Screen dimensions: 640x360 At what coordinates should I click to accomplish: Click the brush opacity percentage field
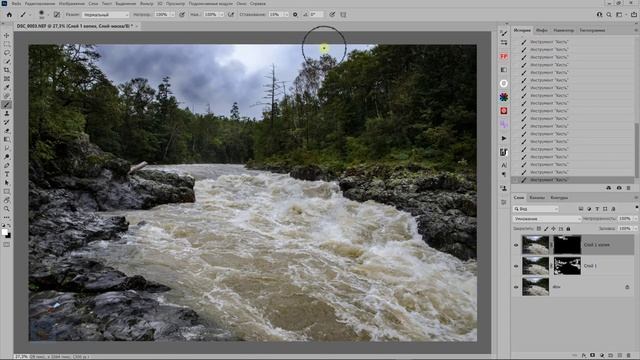162,15
